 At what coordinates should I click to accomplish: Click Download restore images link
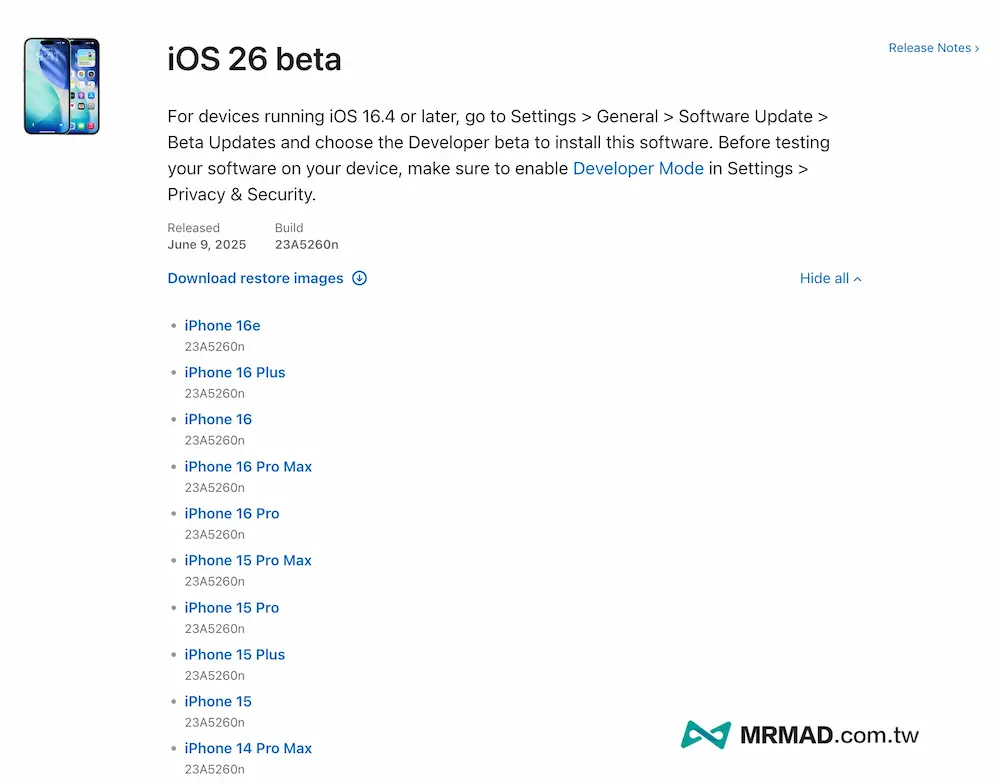click(x=255, y=278)
